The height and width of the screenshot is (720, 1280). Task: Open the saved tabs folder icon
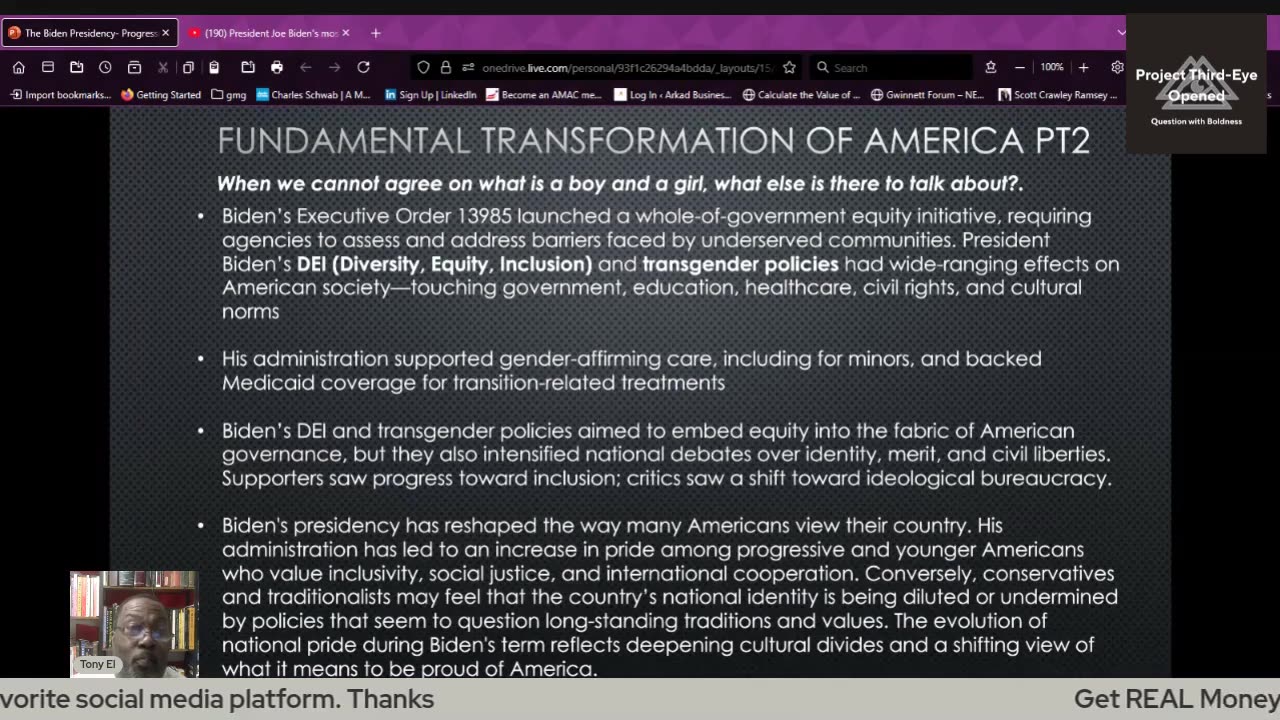[76, 67]
